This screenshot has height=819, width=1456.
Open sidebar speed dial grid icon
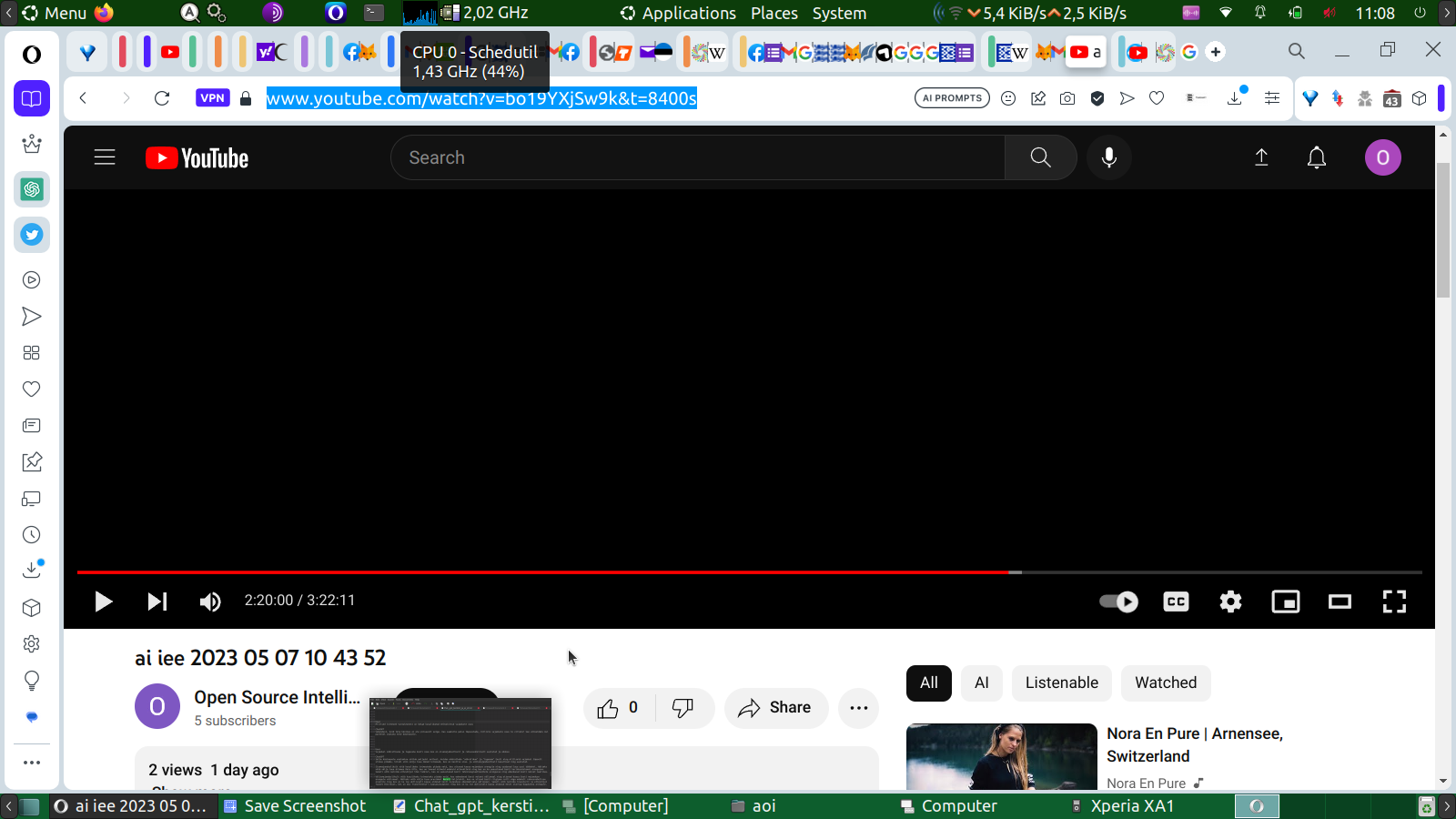pos(32,353)
